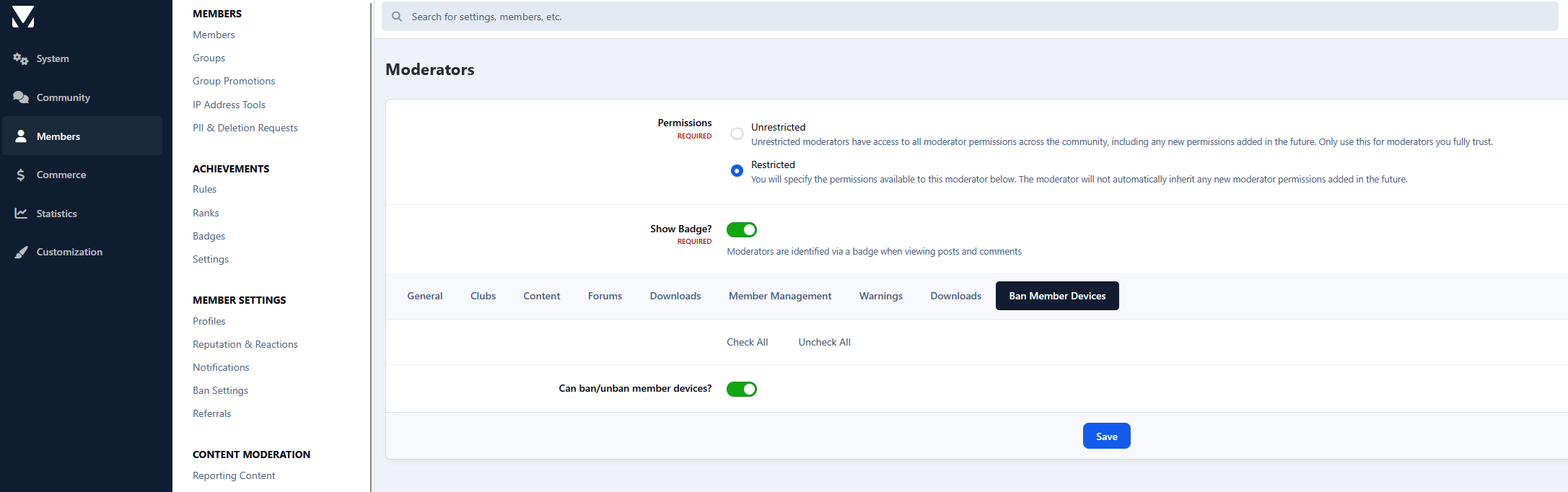This screenshot has width=1568, height=492.
Task: Switch to the Member Management tab
Action: click(779, 296)
